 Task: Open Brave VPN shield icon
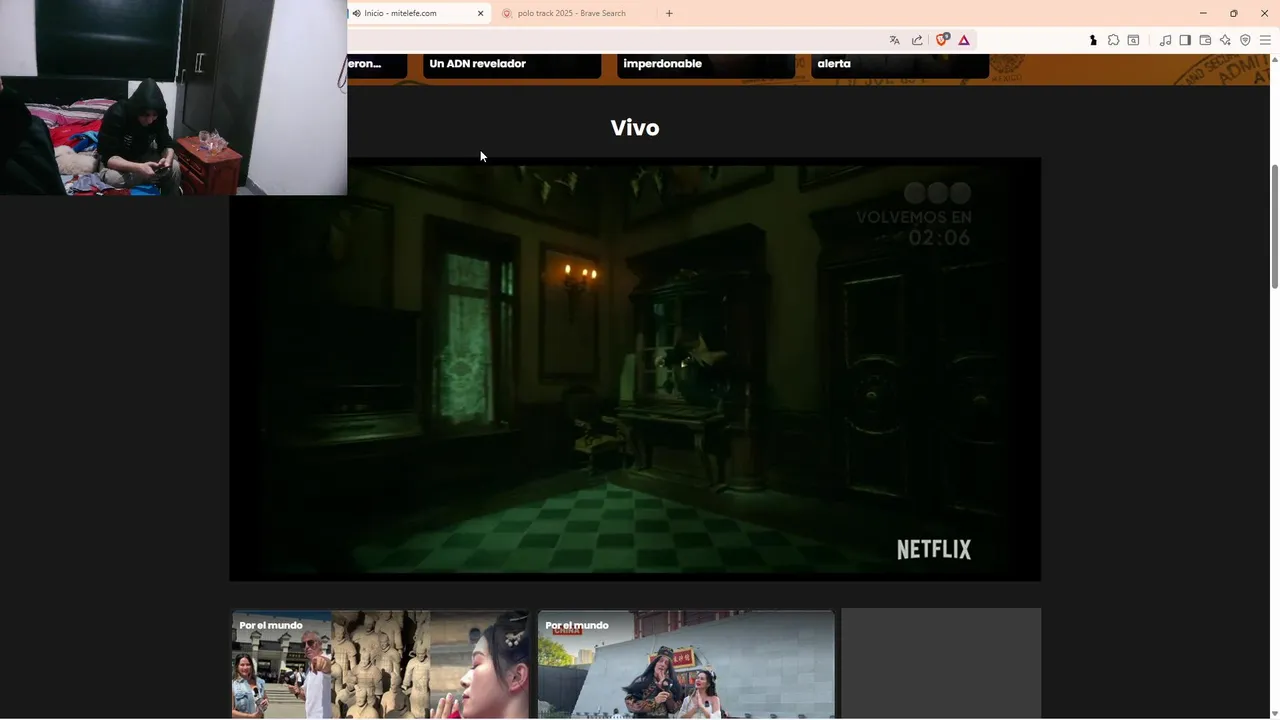pos(1245,40)
